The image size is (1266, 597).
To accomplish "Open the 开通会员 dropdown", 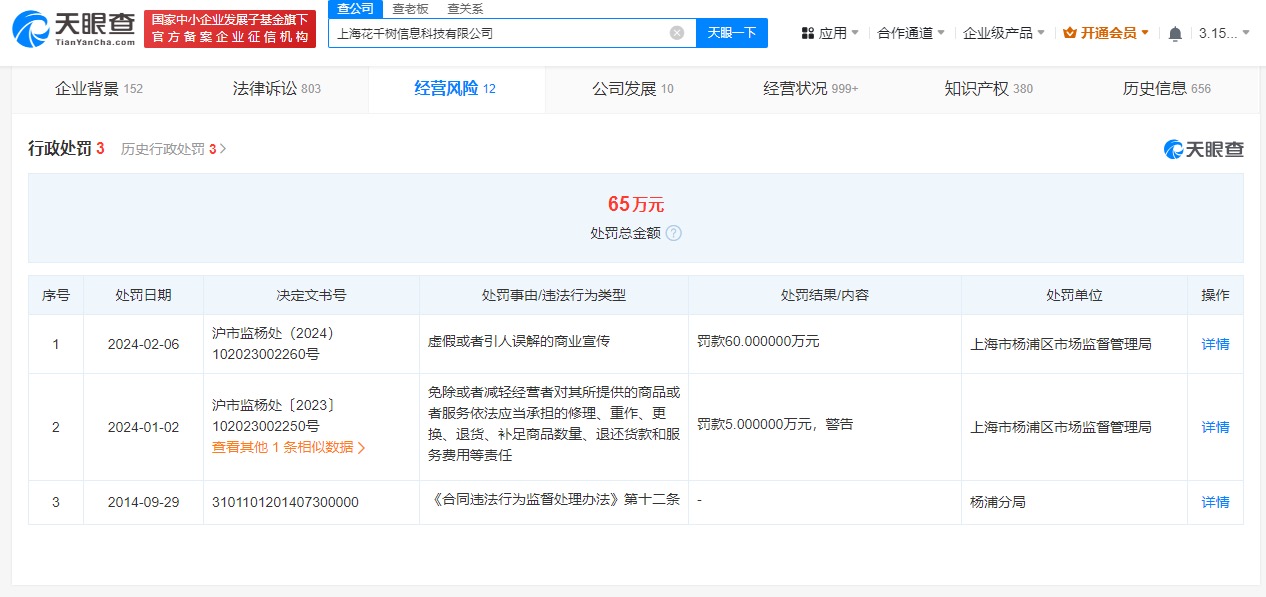I will pos(1106,33).
